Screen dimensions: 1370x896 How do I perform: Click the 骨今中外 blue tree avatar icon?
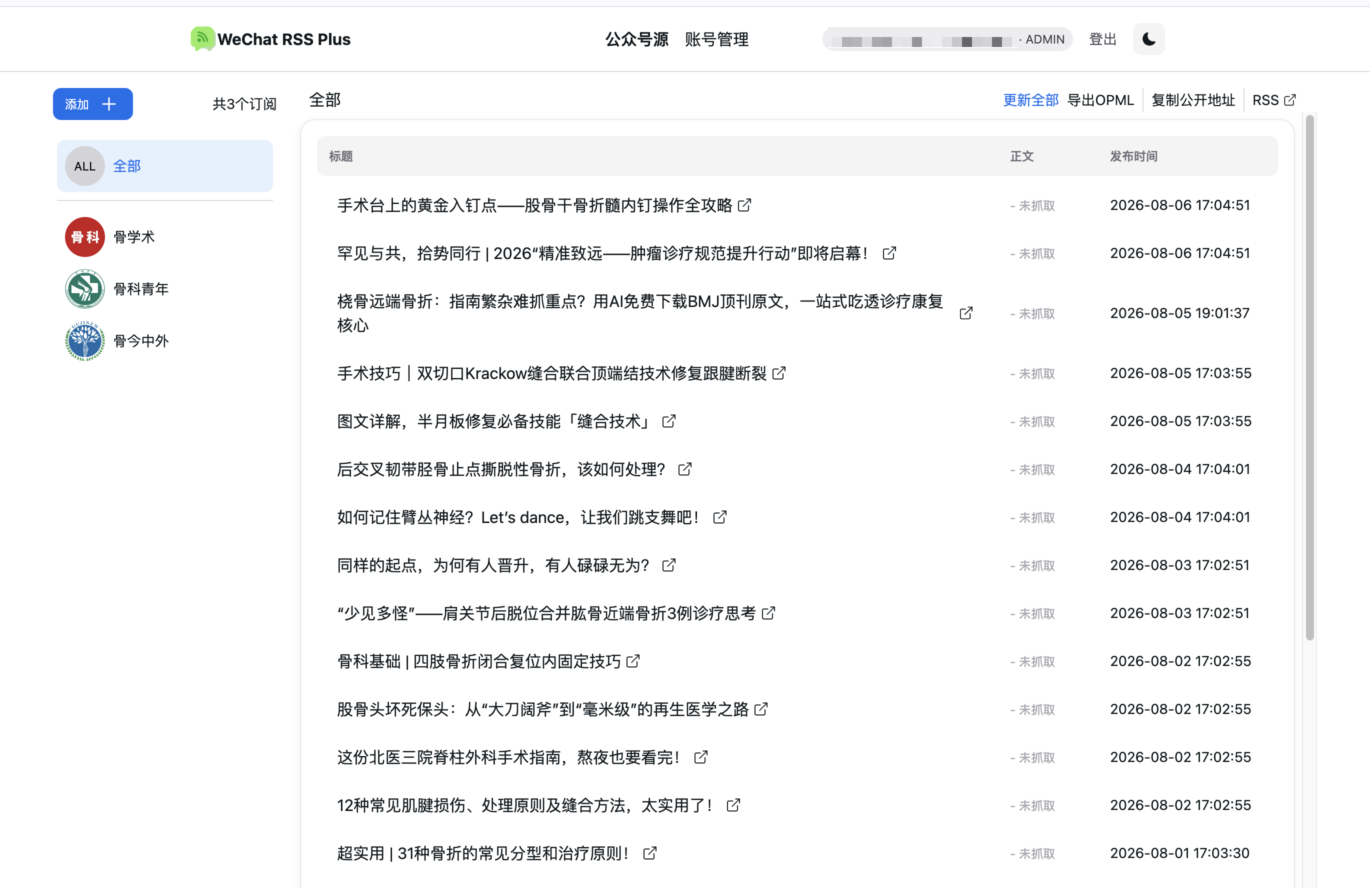[x=84, y=341]
